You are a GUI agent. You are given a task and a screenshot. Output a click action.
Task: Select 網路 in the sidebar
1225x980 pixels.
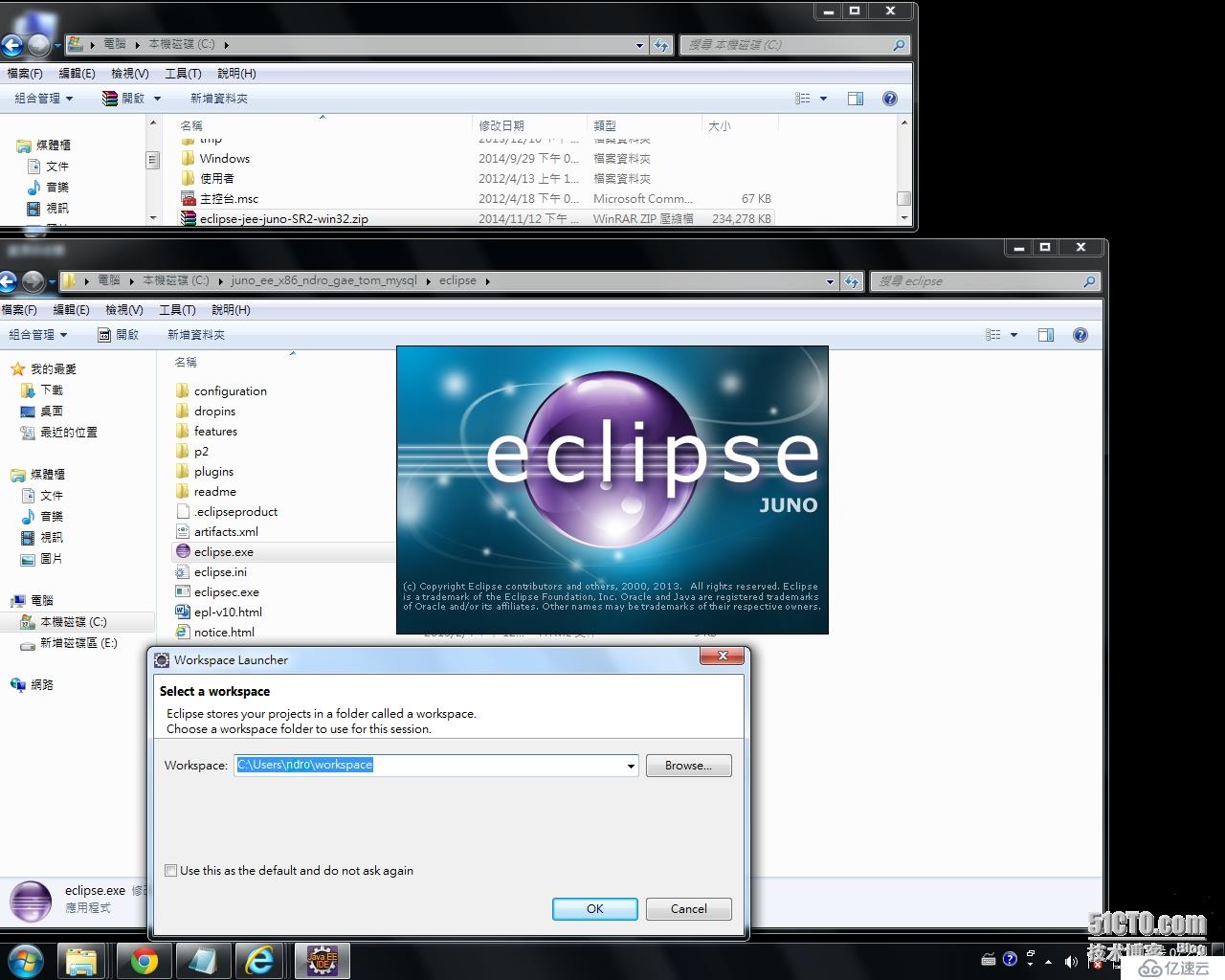(42, 685)
